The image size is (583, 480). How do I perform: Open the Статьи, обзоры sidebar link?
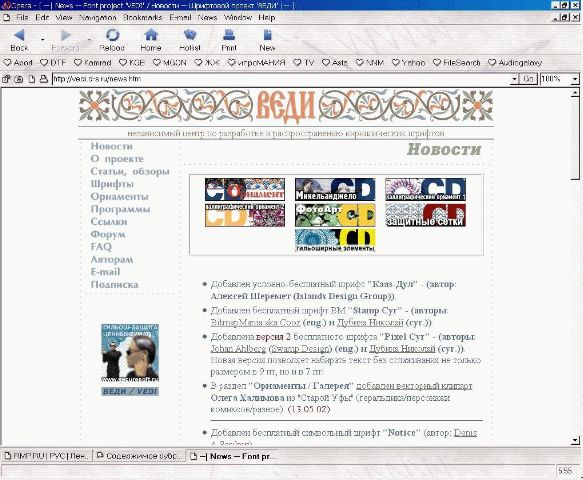click(130, 171)
